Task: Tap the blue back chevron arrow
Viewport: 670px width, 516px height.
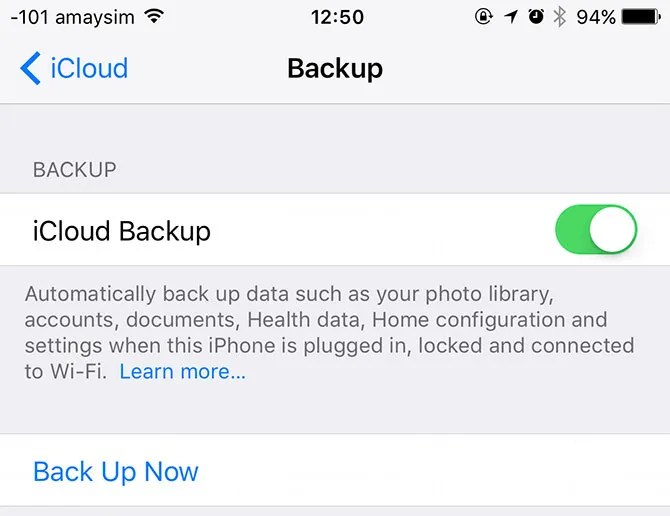Action: click(x=30, y=68)
